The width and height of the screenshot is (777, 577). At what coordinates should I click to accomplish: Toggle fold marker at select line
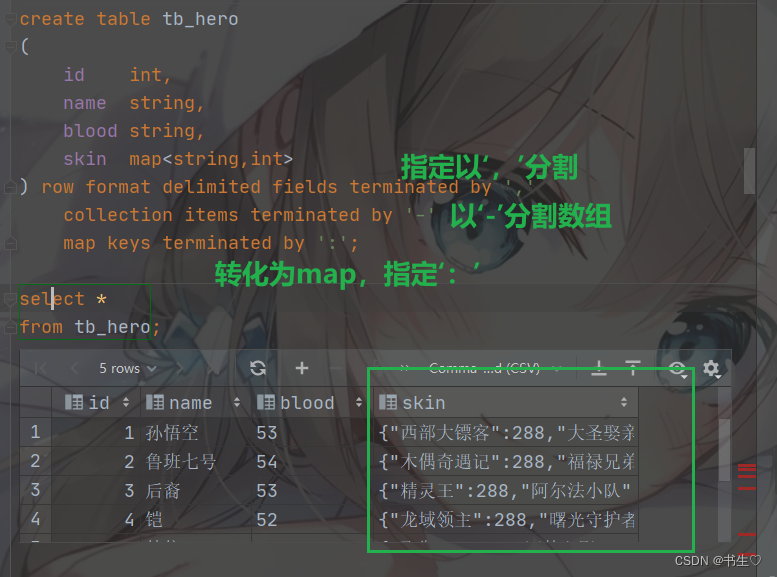[10, 299]
